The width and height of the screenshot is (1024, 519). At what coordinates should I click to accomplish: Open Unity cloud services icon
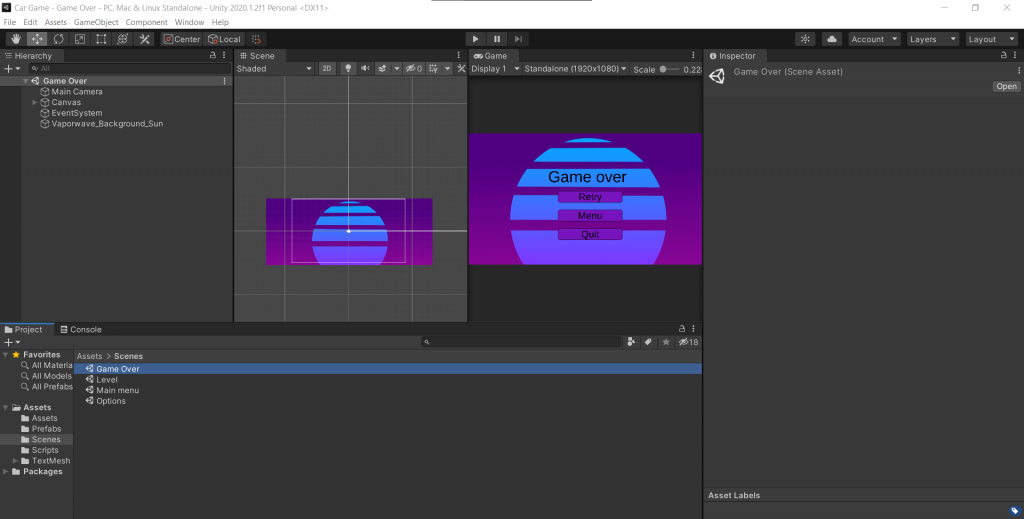click(831, 39)
